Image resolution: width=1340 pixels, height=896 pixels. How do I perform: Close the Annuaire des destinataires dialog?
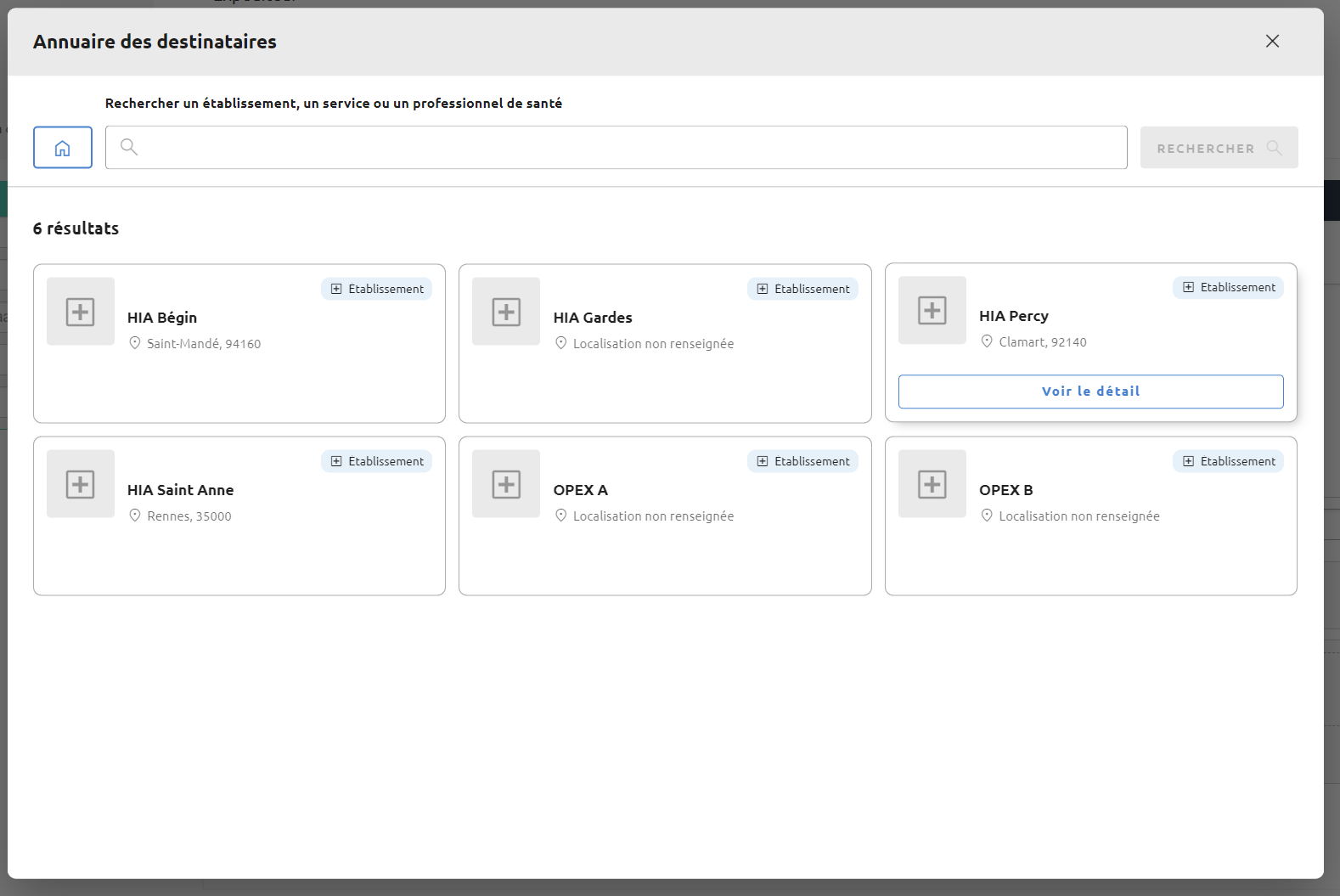(1272, 41)
